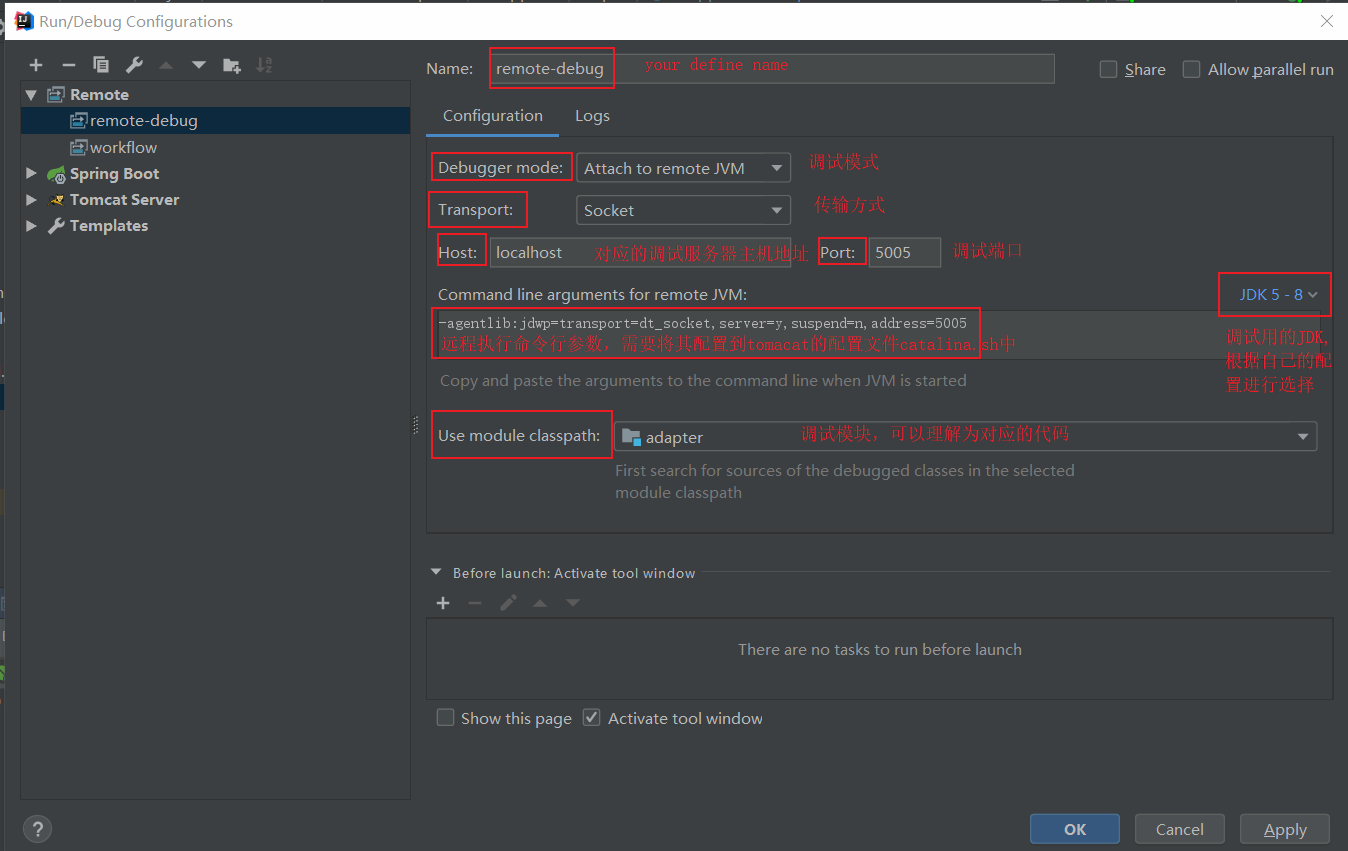Move configuration down in the list
Viewport: 1348px width, 851px height.
coord(199,65)
